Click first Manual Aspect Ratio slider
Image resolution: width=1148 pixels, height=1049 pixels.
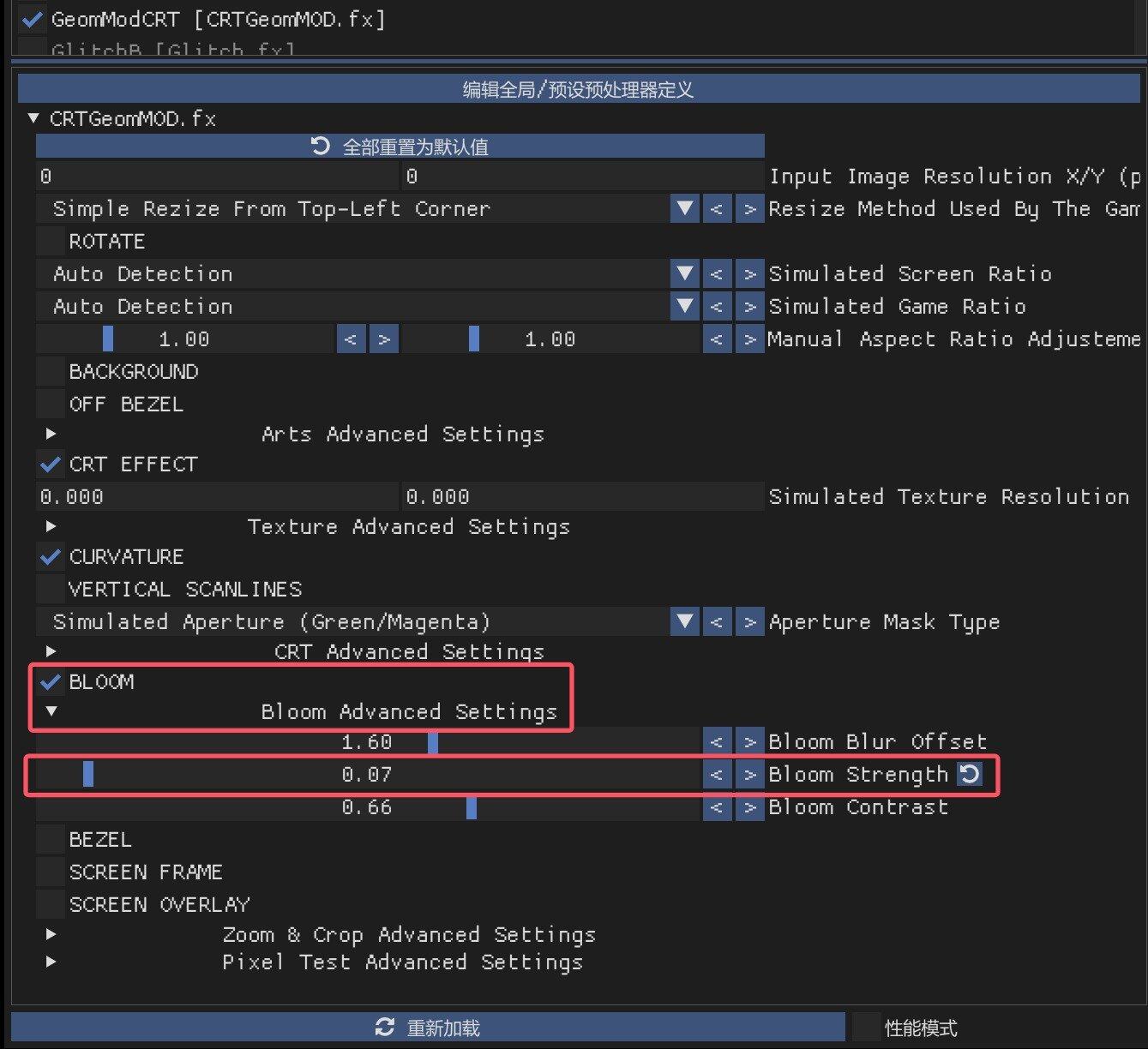(184, 339)
